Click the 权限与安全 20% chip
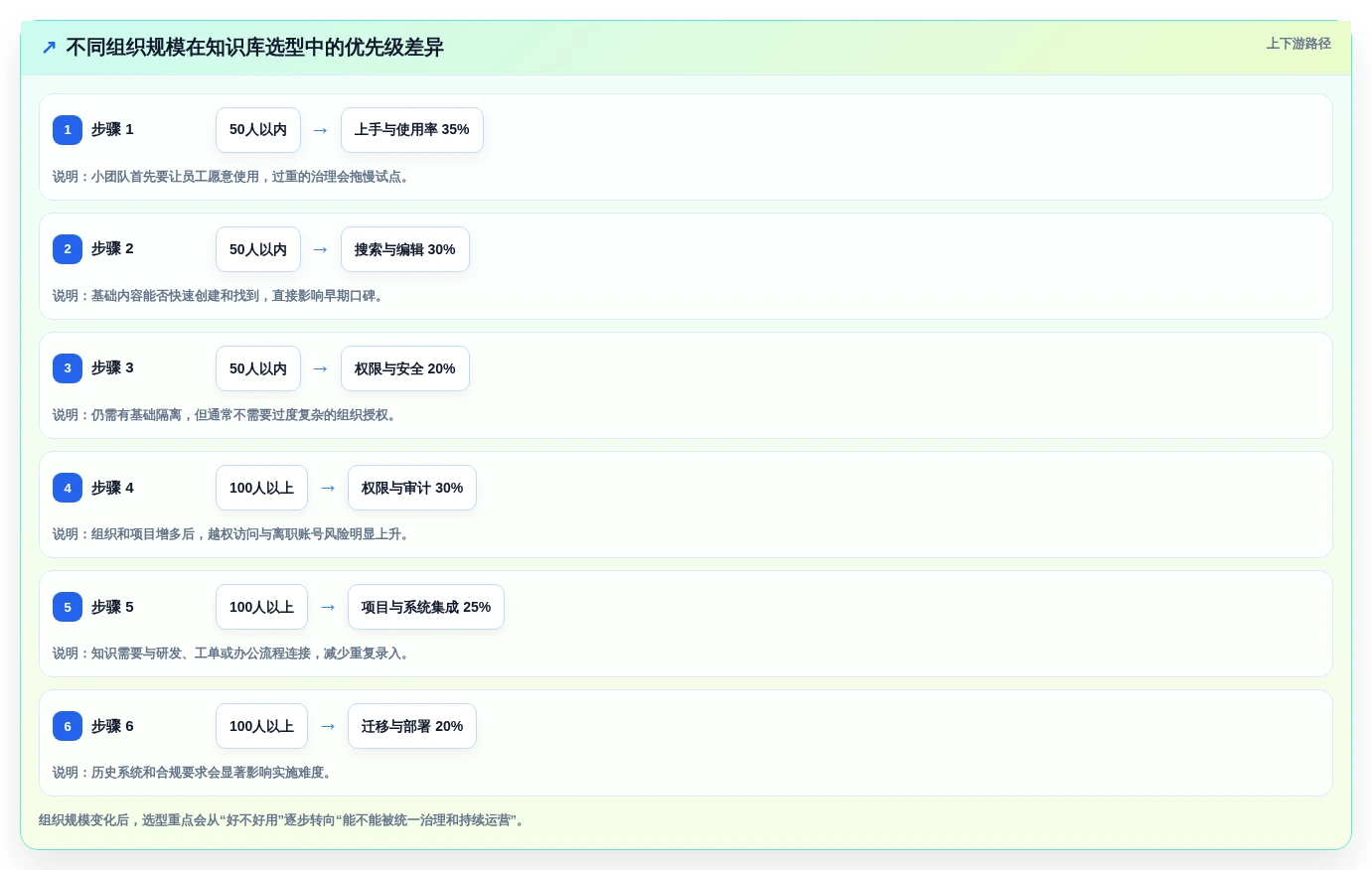This screenshot has height=870, width=1372. coord(405,368)
